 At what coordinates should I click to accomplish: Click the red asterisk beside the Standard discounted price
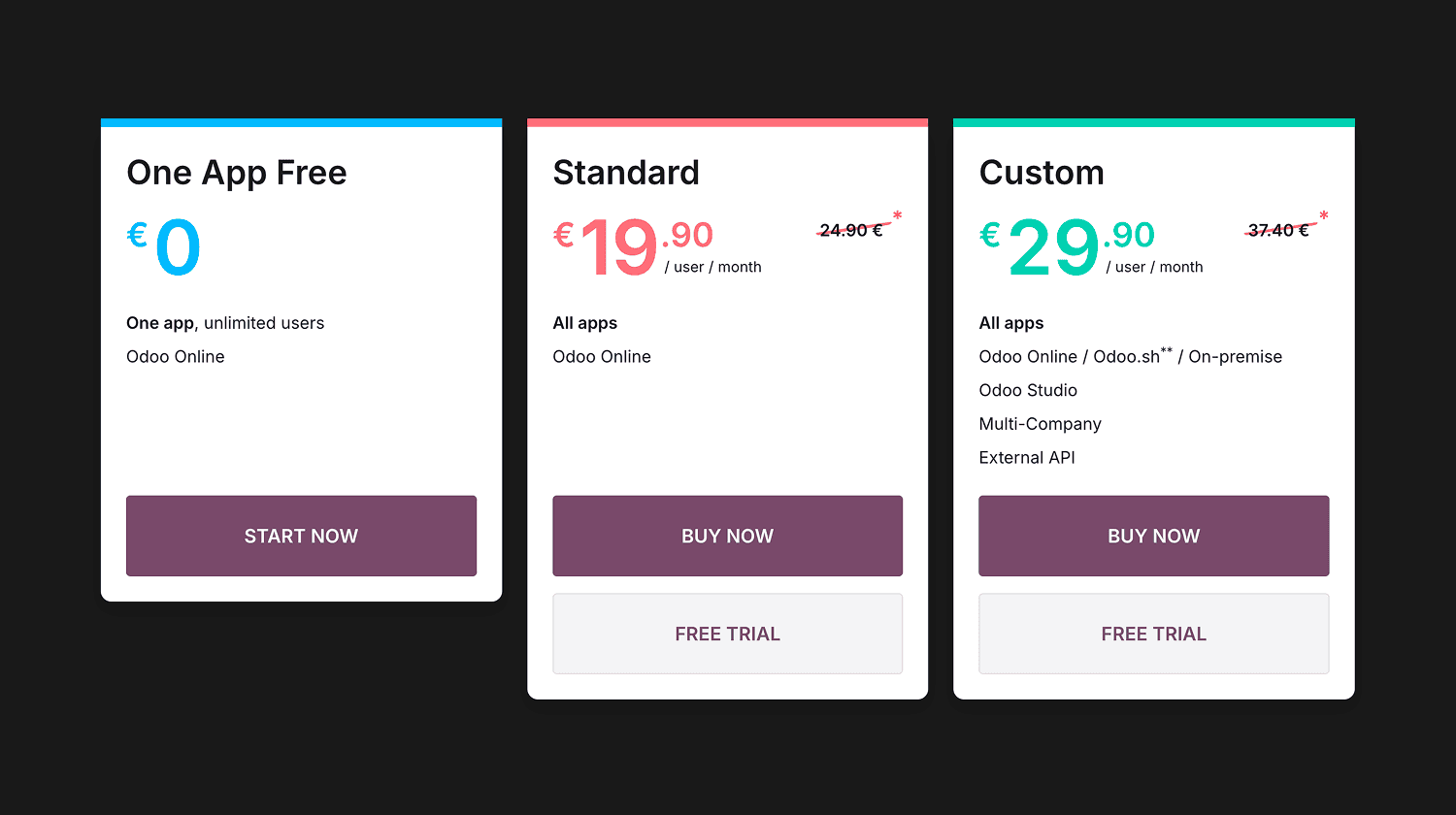point(898,213)
